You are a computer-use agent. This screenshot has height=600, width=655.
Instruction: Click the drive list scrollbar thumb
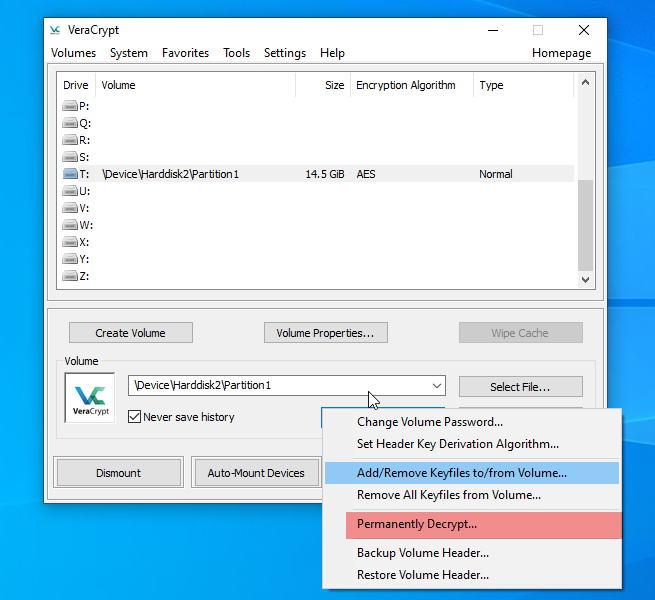[x=585, y=225]
